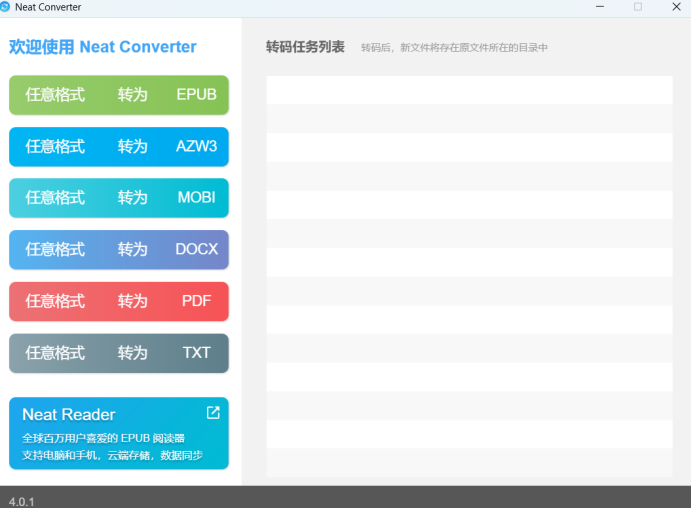
Task: Close the Neat Converter window
Action: coord(675,7)
